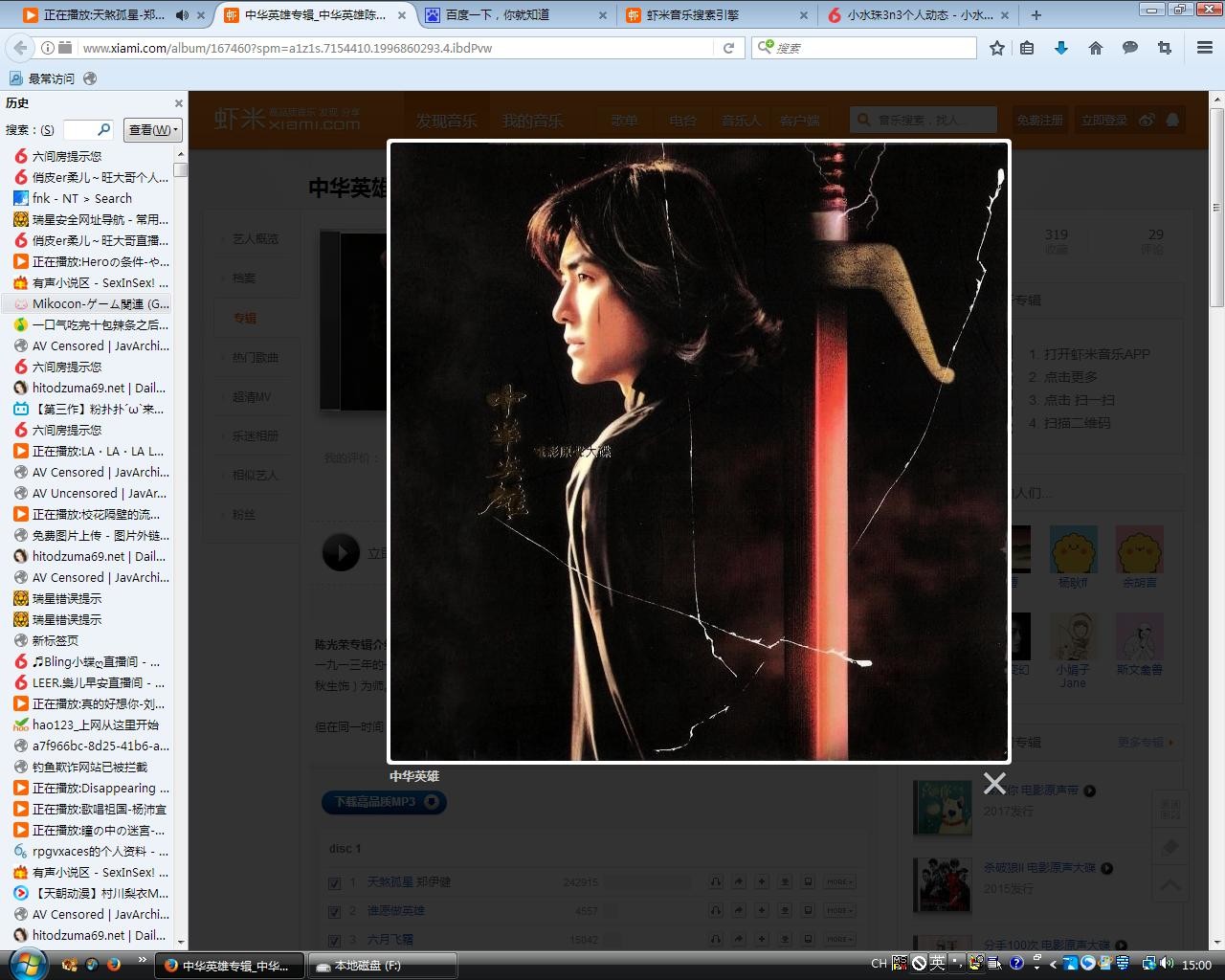This screenshot has height=980, width=1225.
Task: Open MORE dropdown on 谁愿做英雄 row
Action: [x=838, y=910]
